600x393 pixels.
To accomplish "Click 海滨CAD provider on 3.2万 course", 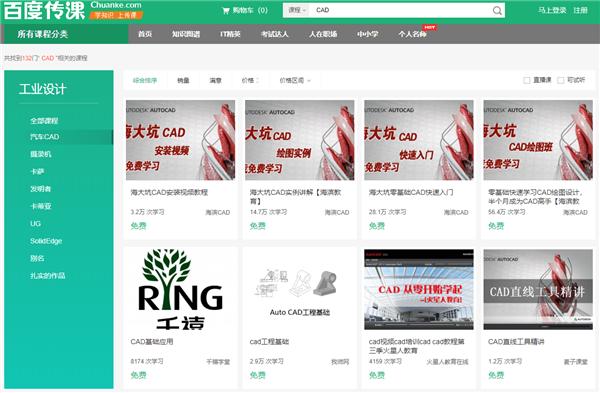I will click(x=218, y=212).
